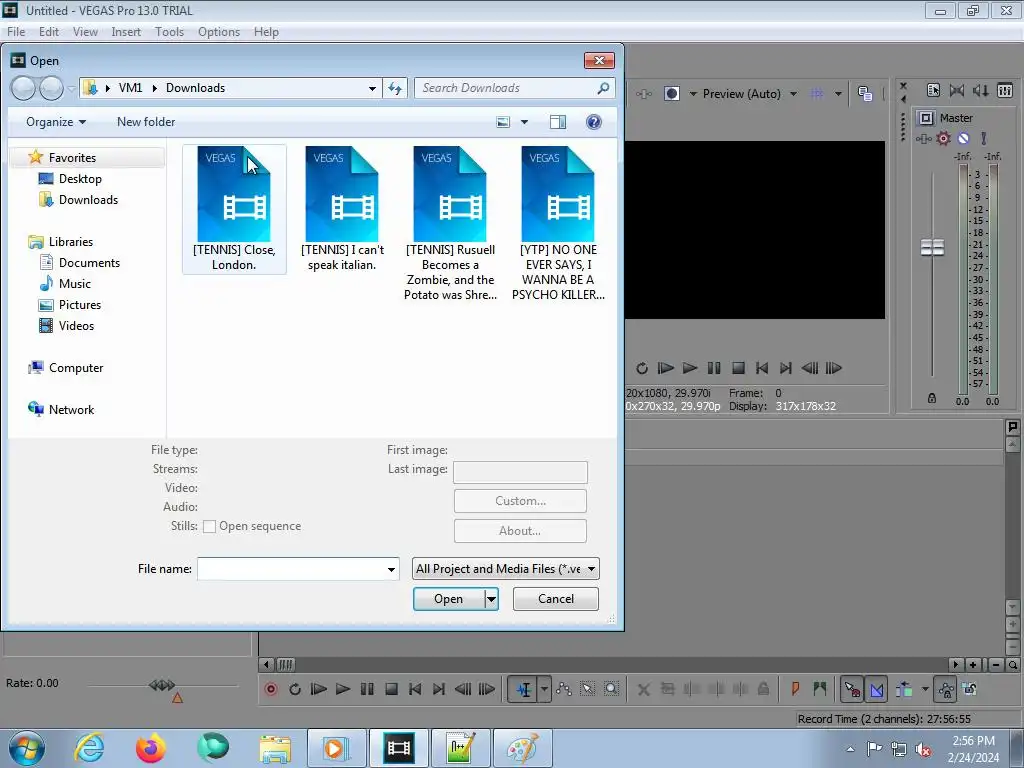Image resolution: width=1024 pixels, height=768 pixels.
Task: Open the Mixing Console icon
Action: (1005, 91)
